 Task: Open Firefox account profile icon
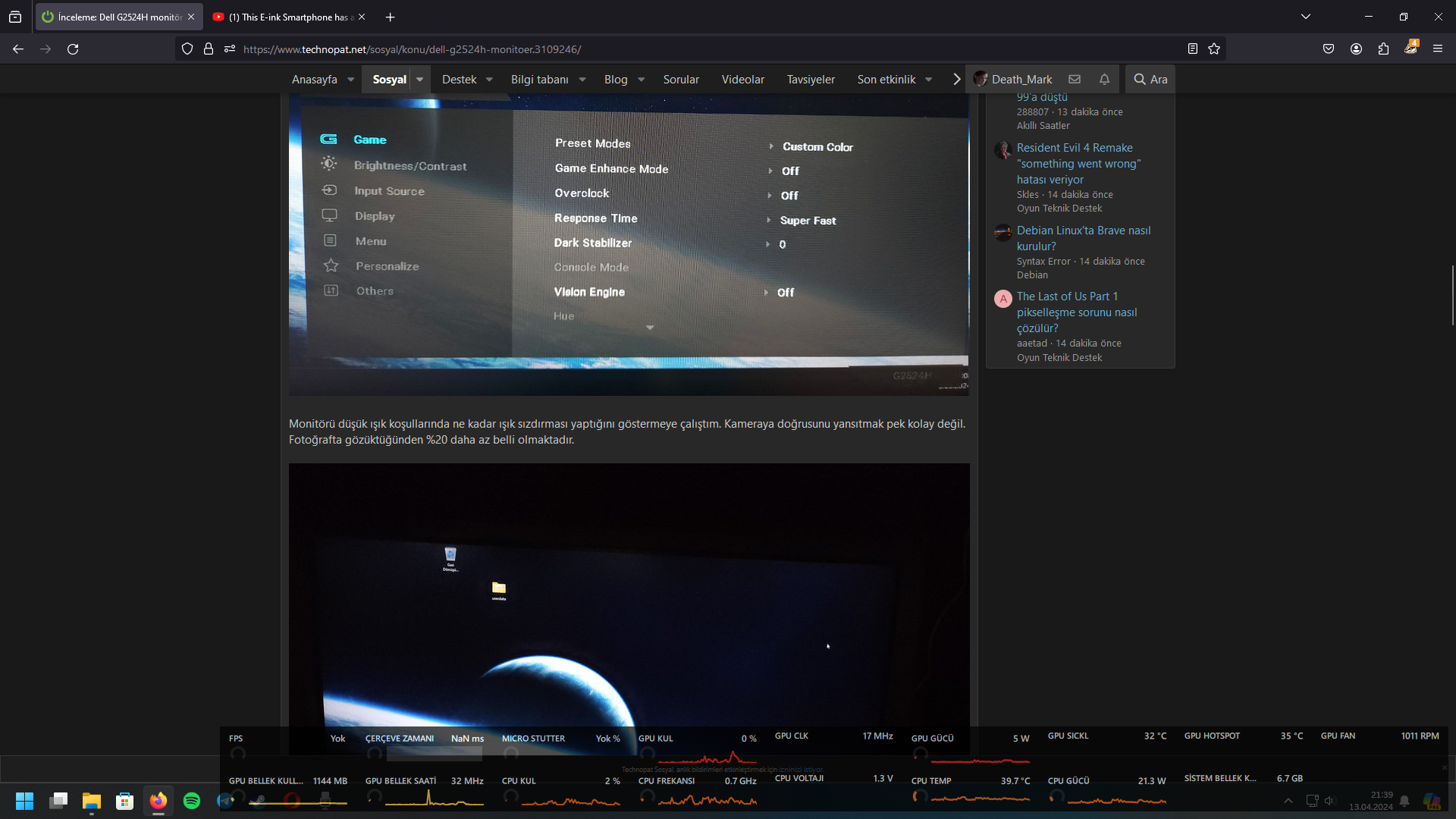(x=1356, y=49)
